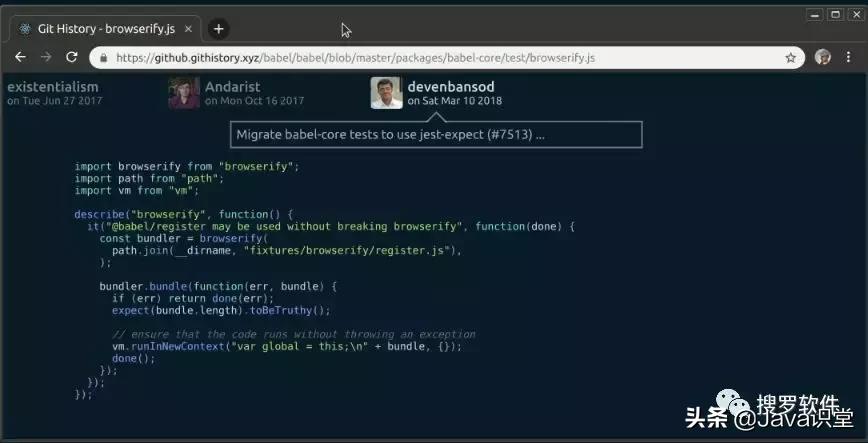Select the existentialism commit author
This screenshot has width=868, height=443.
(x=53, y=87)
